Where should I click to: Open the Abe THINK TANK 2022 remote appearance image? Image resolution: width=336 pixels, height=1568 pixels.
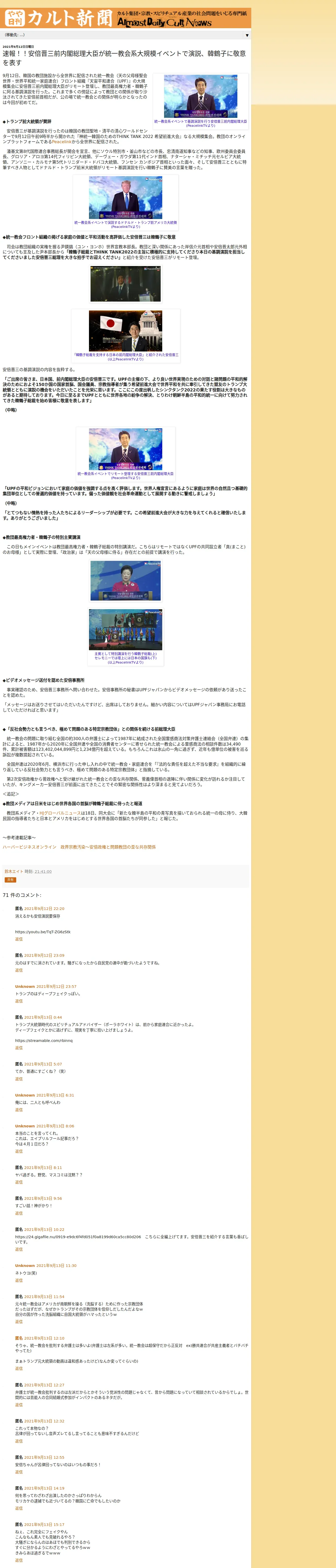tap(126, 450)
